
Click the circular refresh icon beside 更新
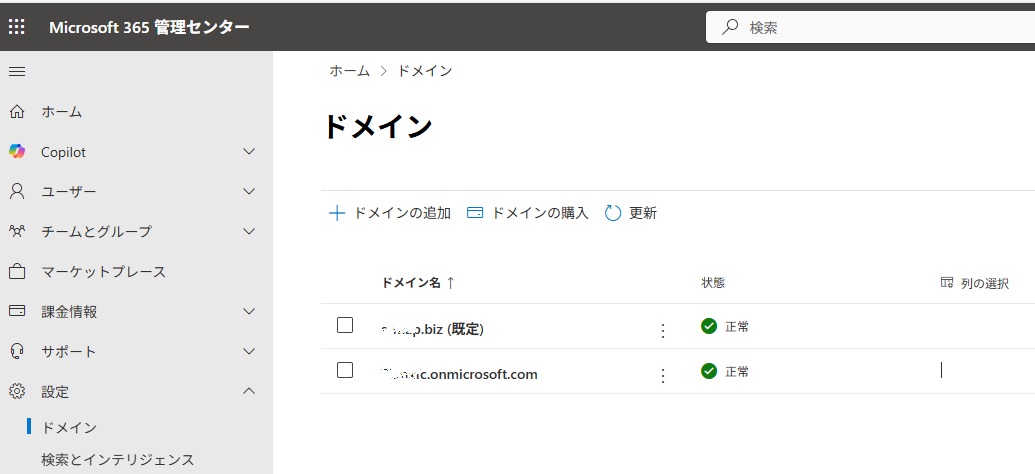click(613, 213)
